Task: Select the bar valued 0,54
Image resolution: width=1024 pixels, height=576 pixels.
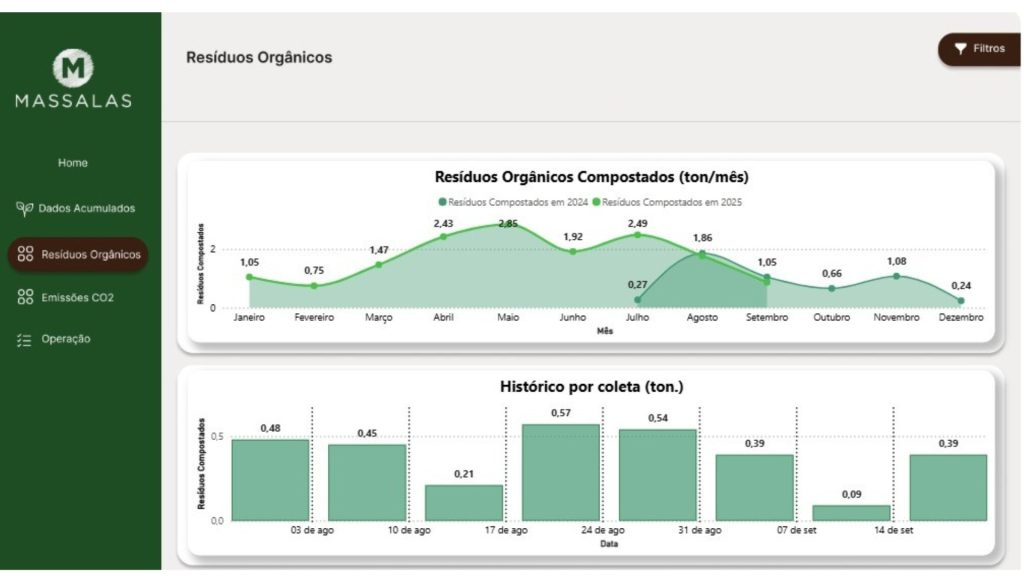Action: point(658,475)
